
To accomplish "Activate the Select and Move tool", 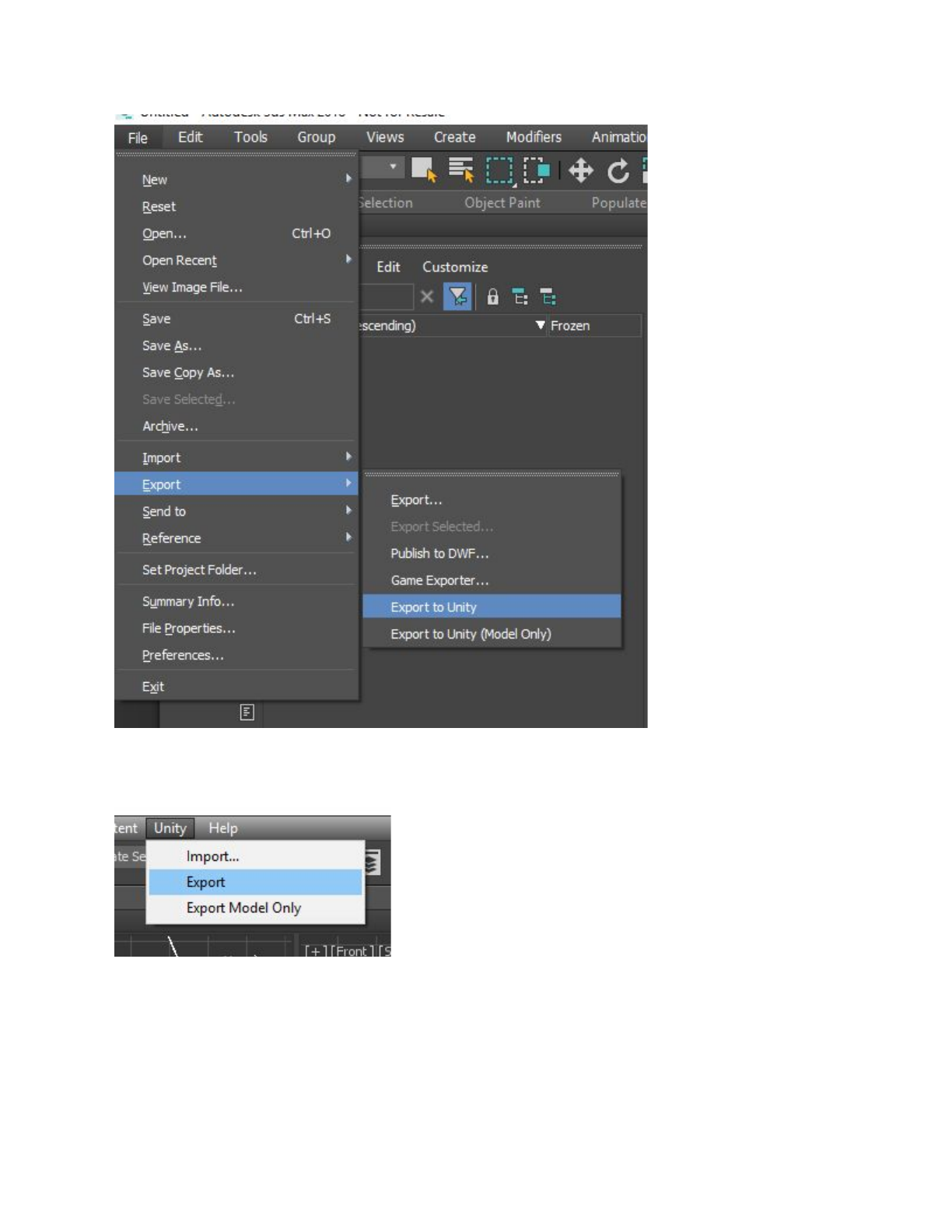I will tap(581, 170).
